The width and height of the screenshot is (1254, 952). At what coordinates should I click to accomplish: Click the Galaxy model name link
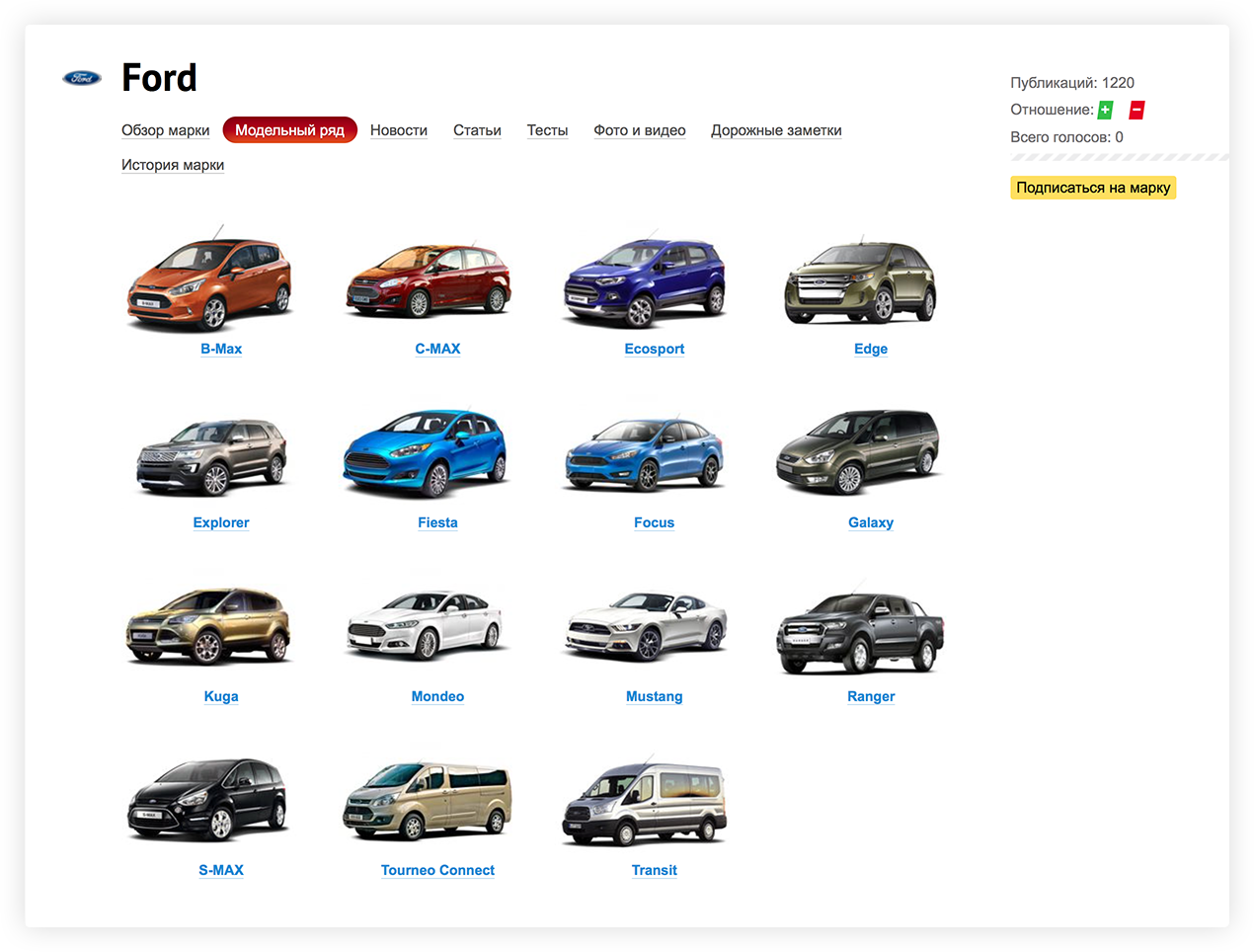(870, 522)
